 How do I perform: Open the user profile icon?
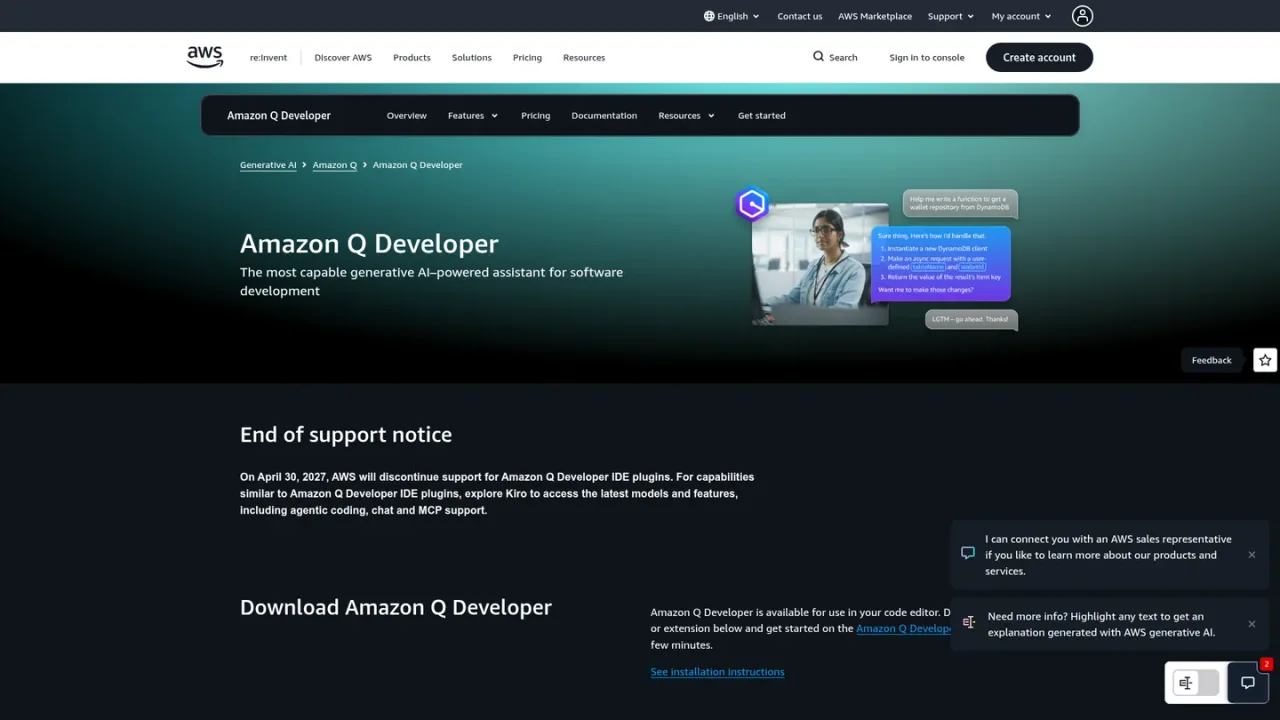pos(1082,16)
